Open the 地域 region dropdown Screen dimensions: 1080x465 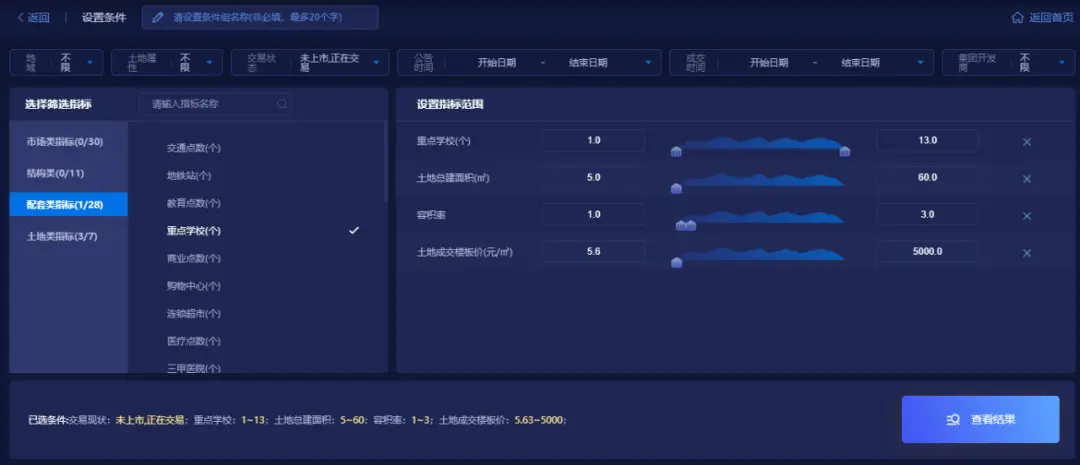(56, 62)
